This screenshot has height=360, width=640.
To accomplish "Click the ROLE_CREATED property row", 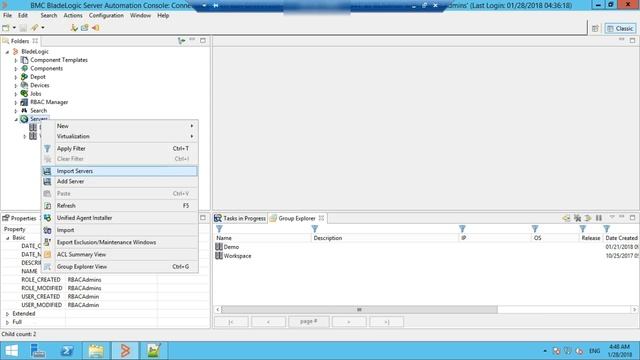I will [105, 280].
